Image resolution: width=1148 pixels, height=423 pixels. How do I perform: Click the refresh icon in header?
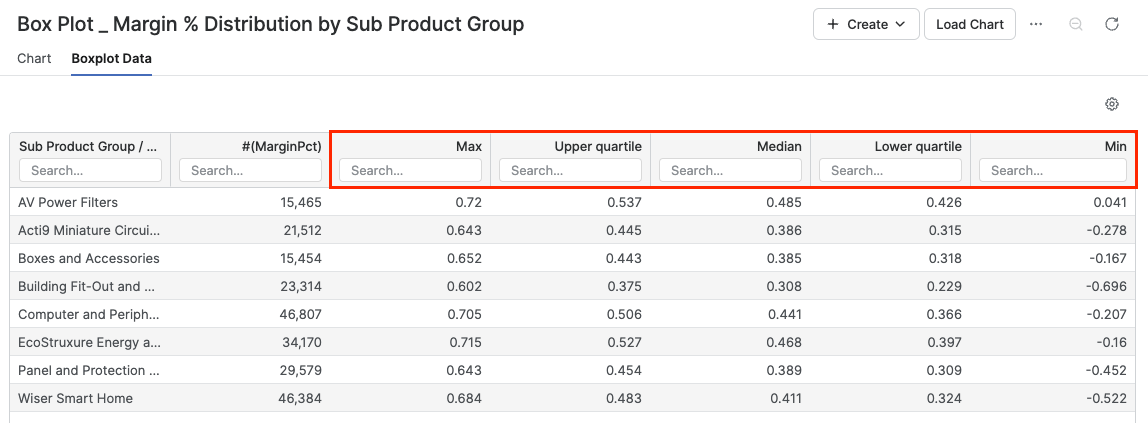point(1111,24)
